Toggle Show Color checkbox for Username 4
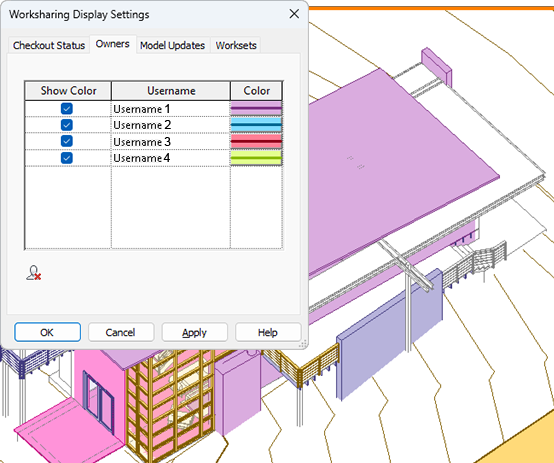The height and width of the screenshot is (463, 554). pos(67,158)
